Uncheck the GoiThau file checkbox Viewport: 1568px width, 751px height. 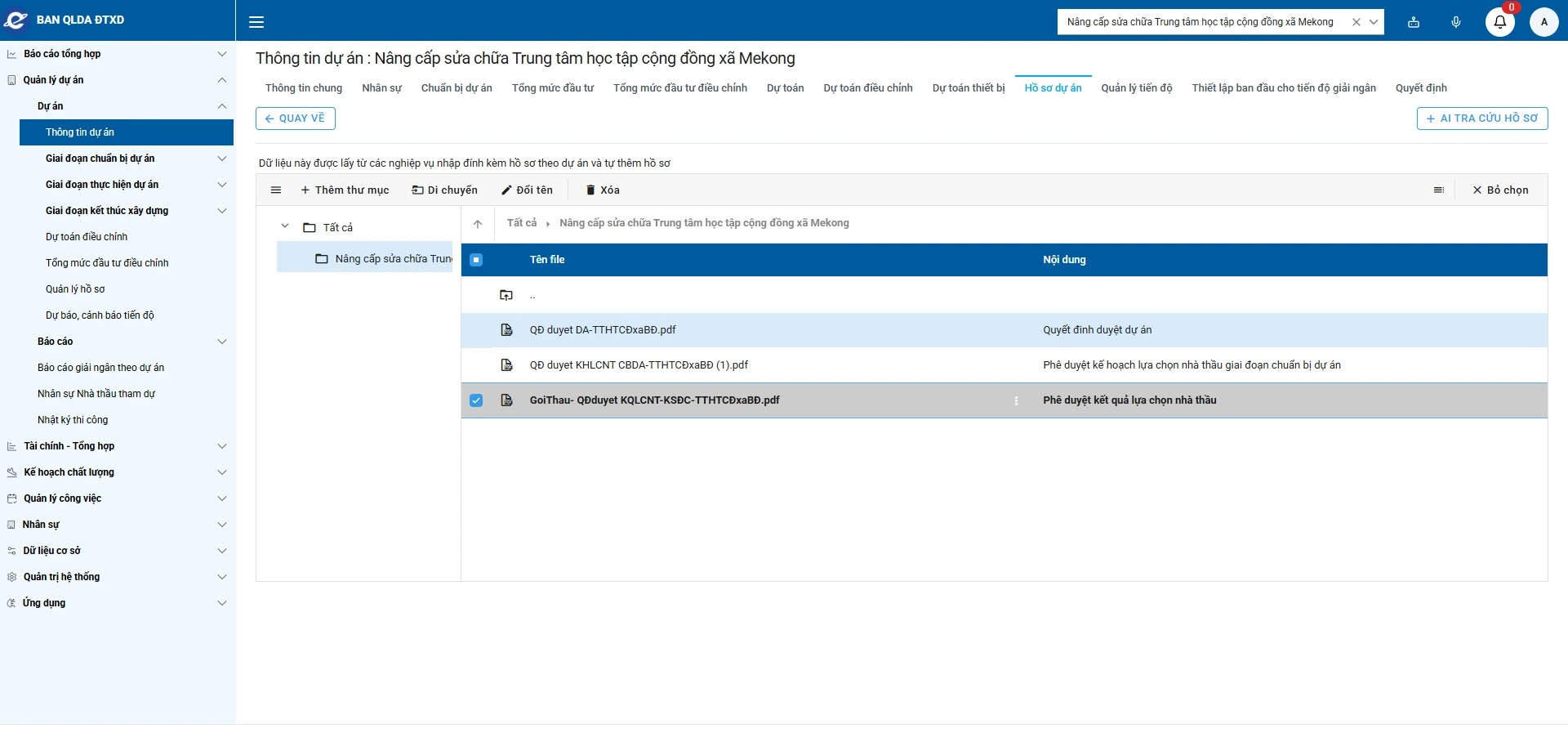[x=476, y=400]
